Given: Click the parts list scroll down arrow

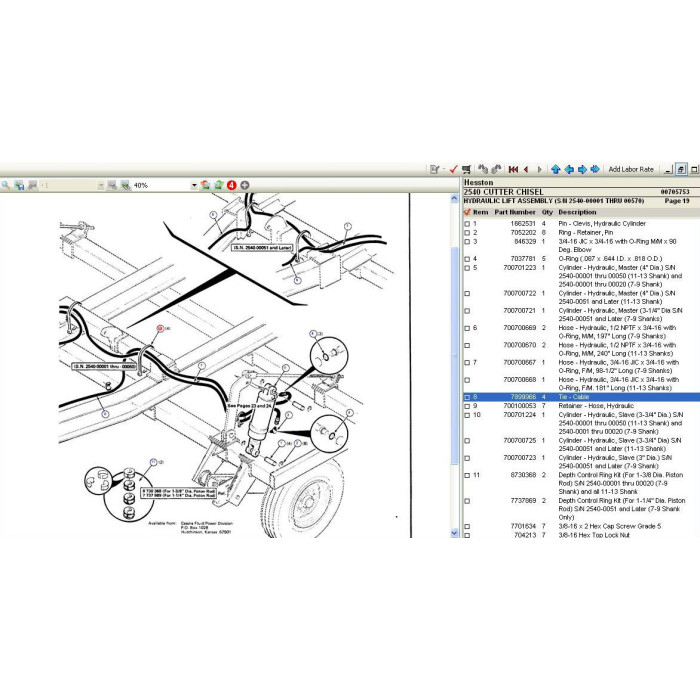Looking at the screenshot, I should 454,533.
